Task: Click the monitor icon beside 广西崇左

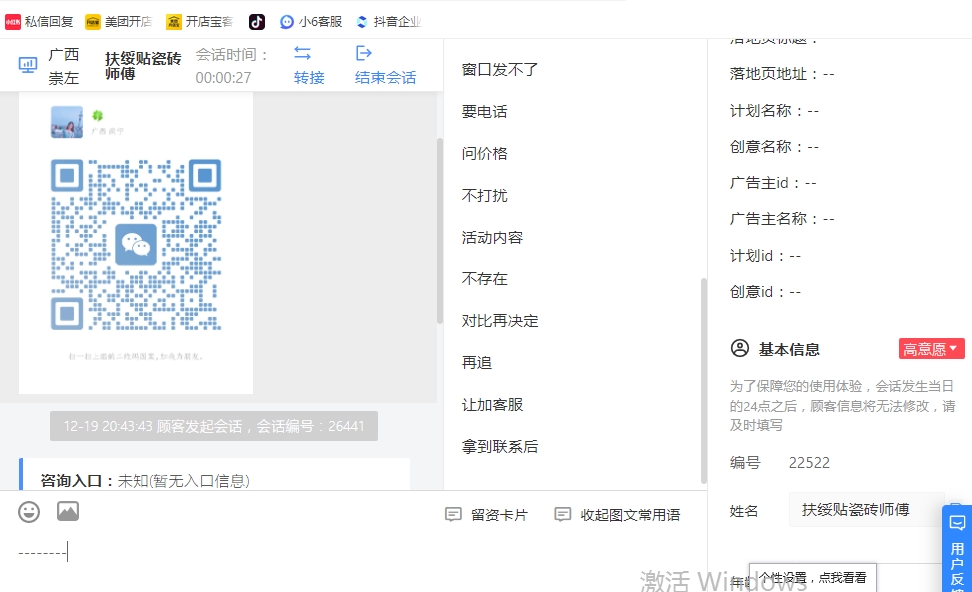Action: coord(28,65)
